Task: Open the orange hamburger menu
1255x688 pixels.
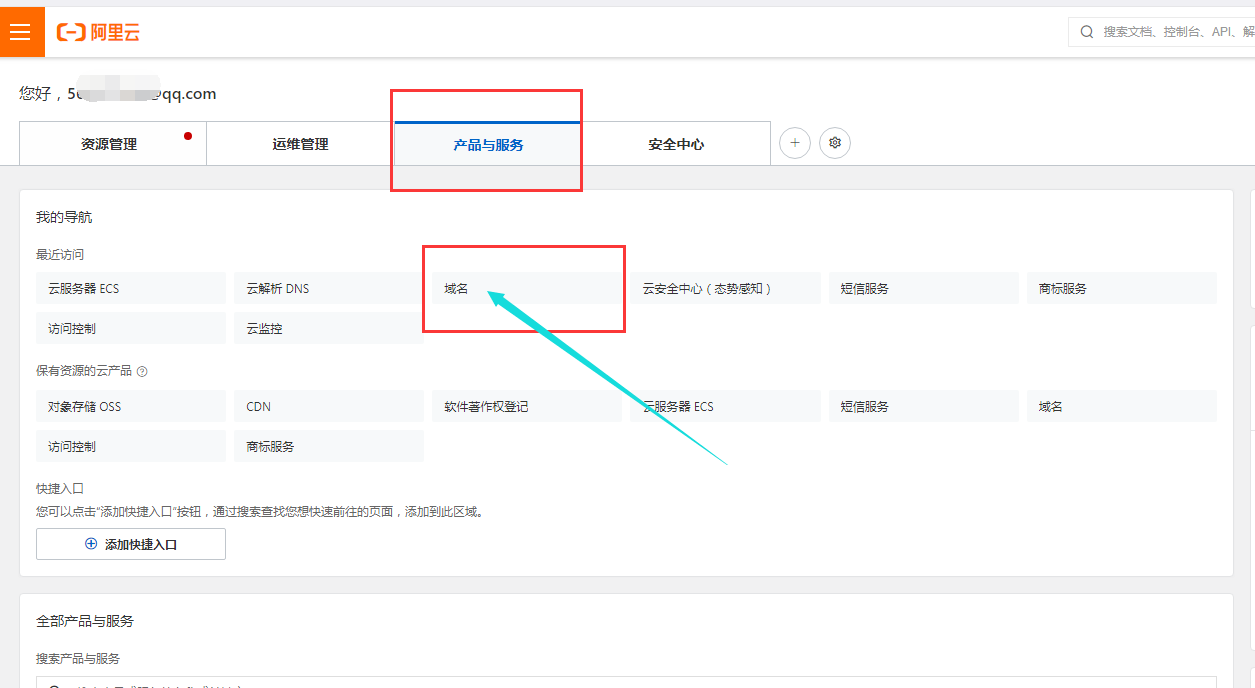Action: pos(21,32)
